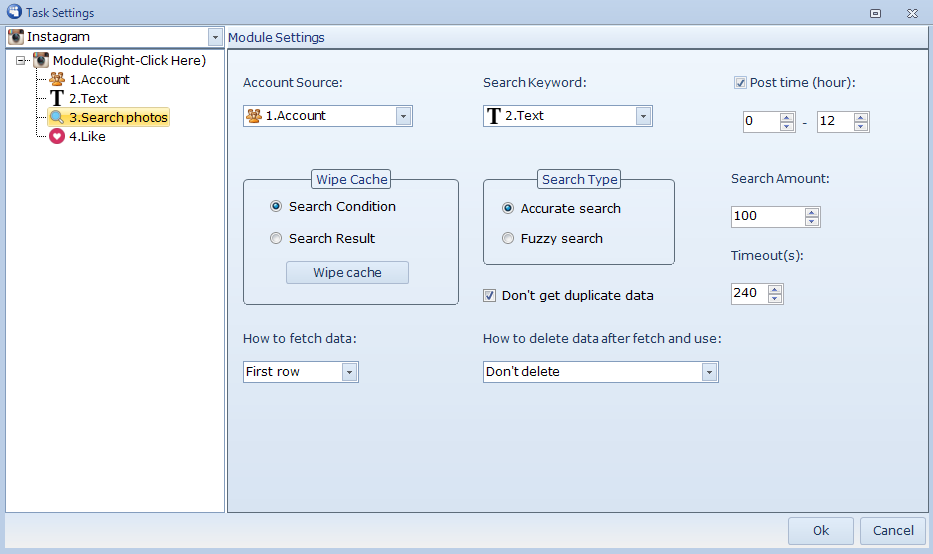Click the Ok button

(820, 531)
